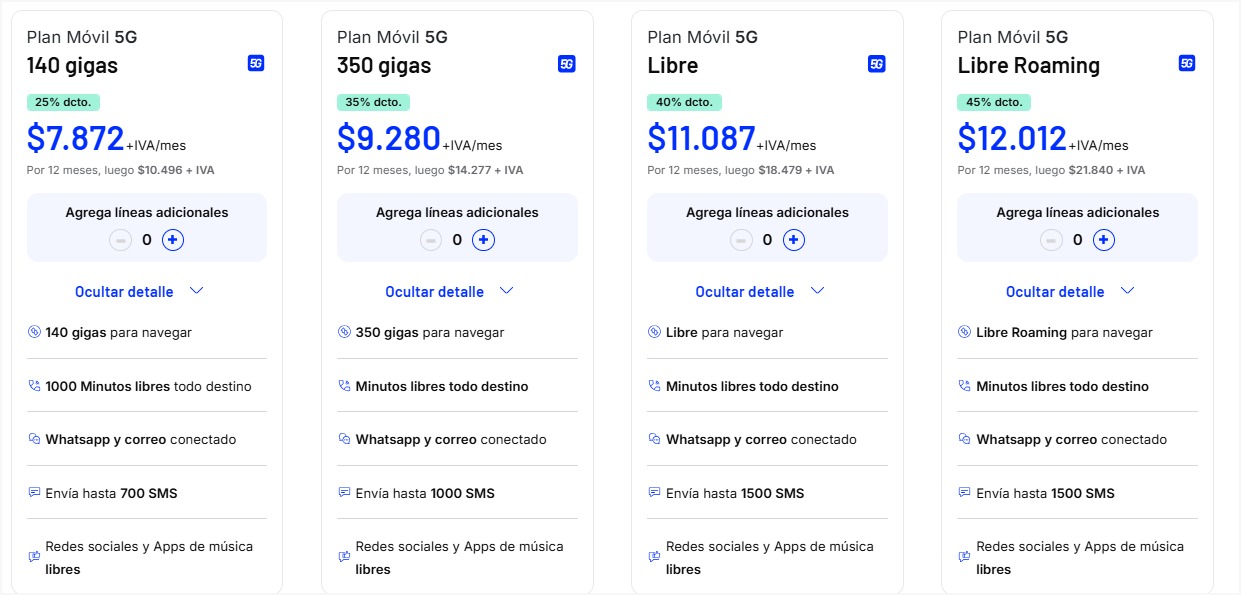Click the chat icon next to Whatsapp y correo conectado
Image resolution: width=1241 pixels, height=595 pixels.
click(33, 439)
